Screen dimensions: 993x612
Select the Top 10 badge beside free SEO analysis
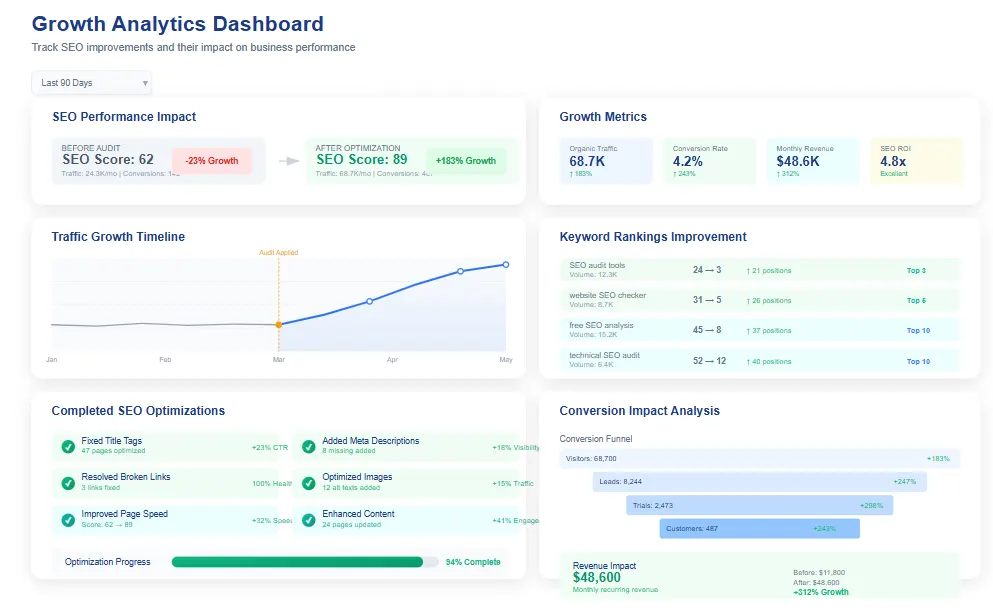[917, 330]
